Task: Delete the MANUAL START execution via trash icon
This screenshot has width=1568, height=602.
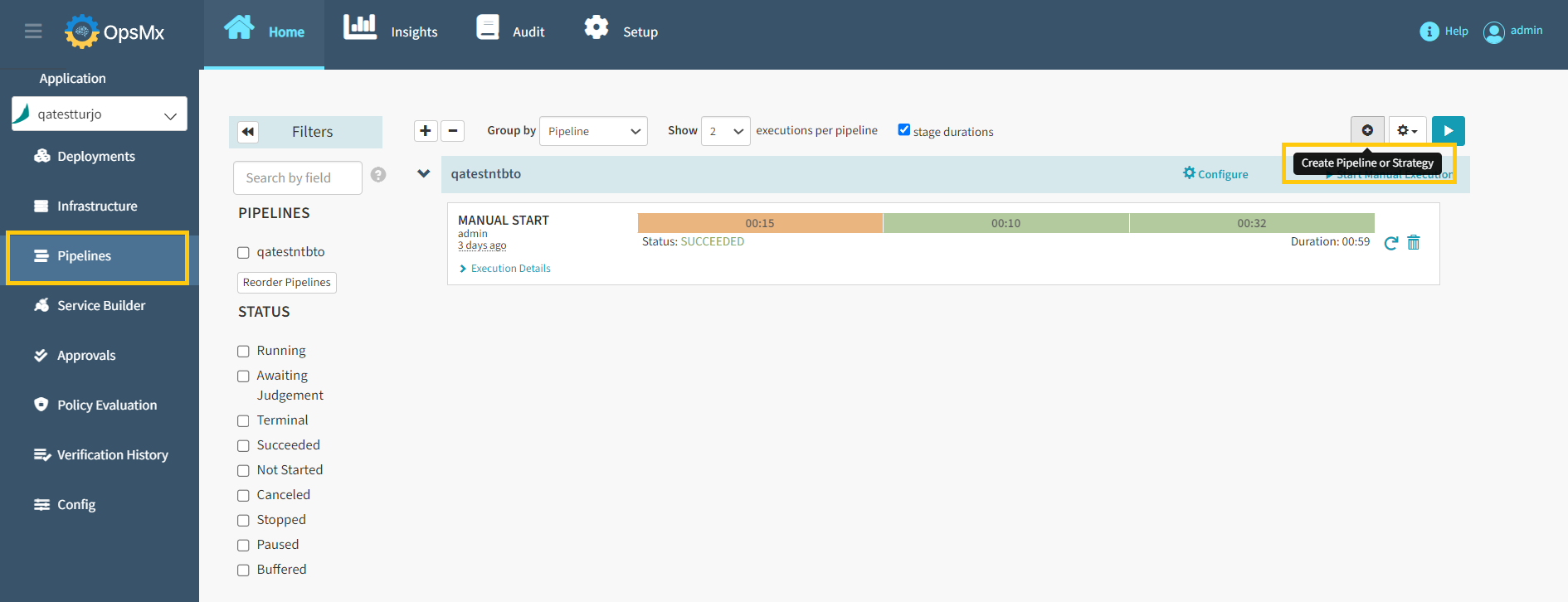Action: 1414,242
